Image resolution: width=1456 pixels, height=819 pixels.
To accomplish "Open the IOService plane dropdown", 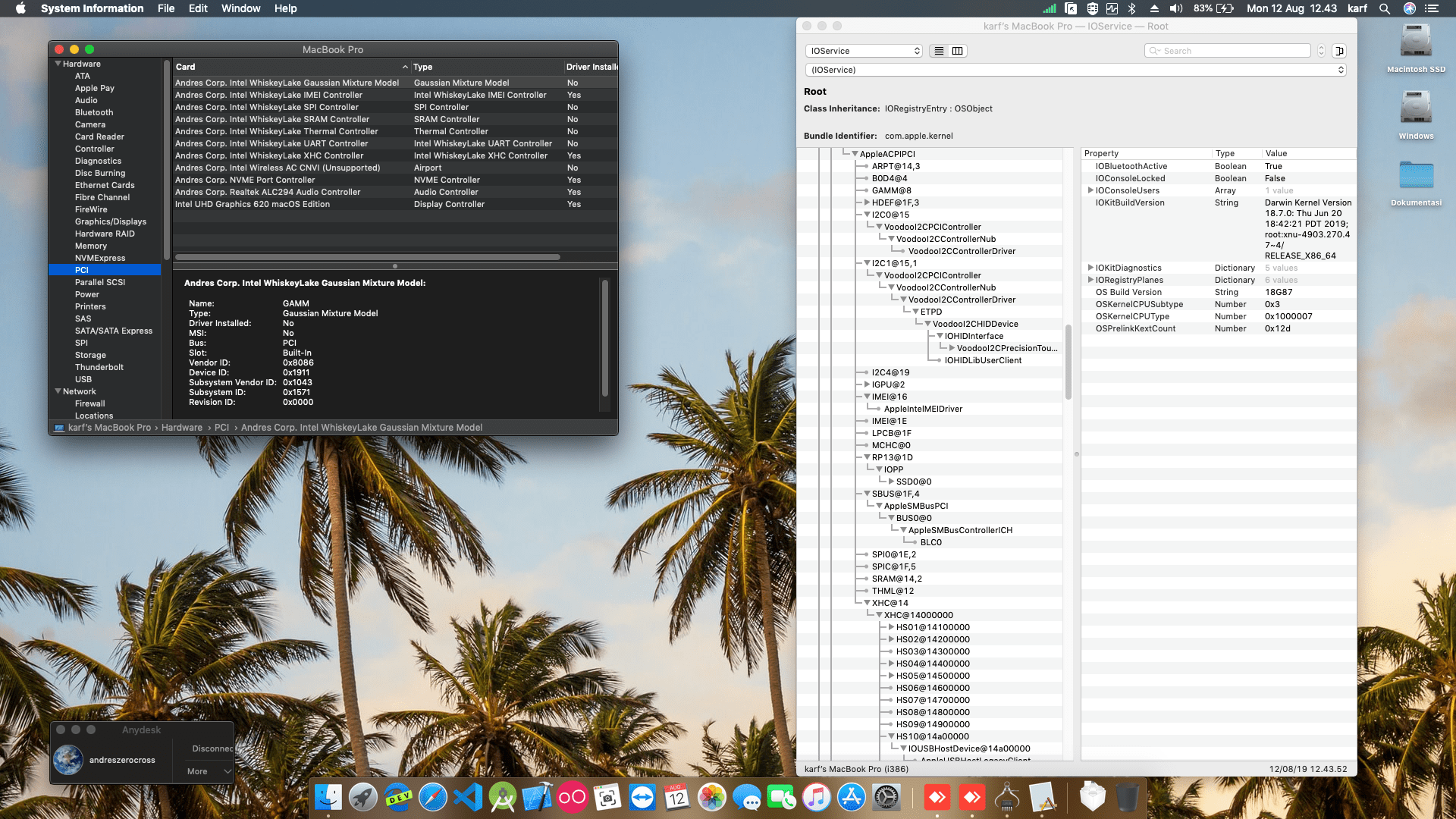I will coord(864,51).
